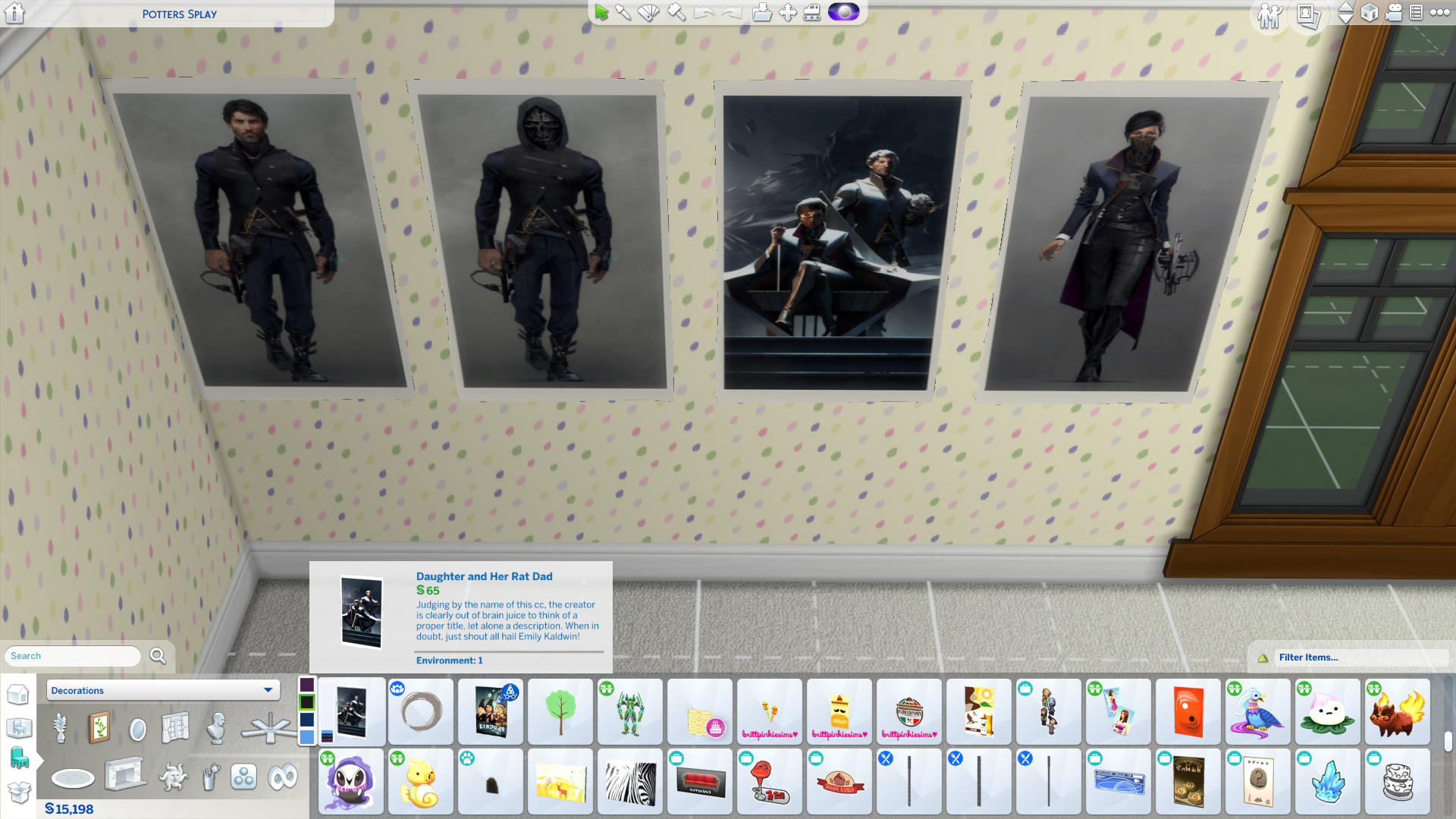Select the blue peacock bird figurine
This screenshot has width=1456, height=819.
pyautogui.click(x=1258, y=711)
